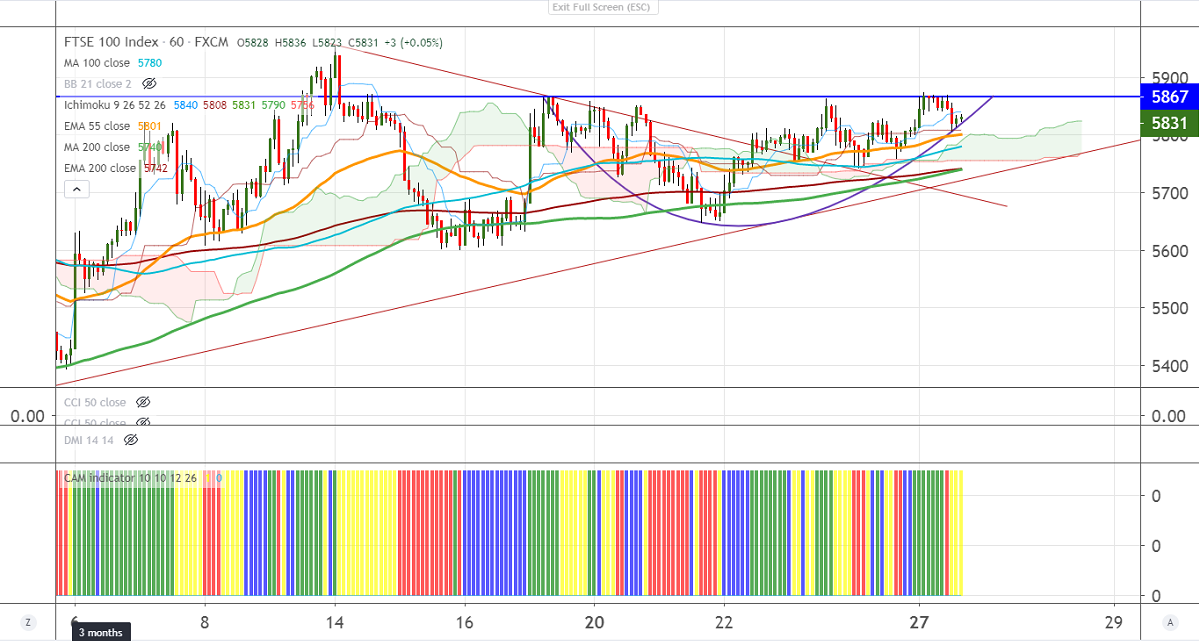
Task: Select the MA 200 close legend label
Action: click(x=97, y=147)
